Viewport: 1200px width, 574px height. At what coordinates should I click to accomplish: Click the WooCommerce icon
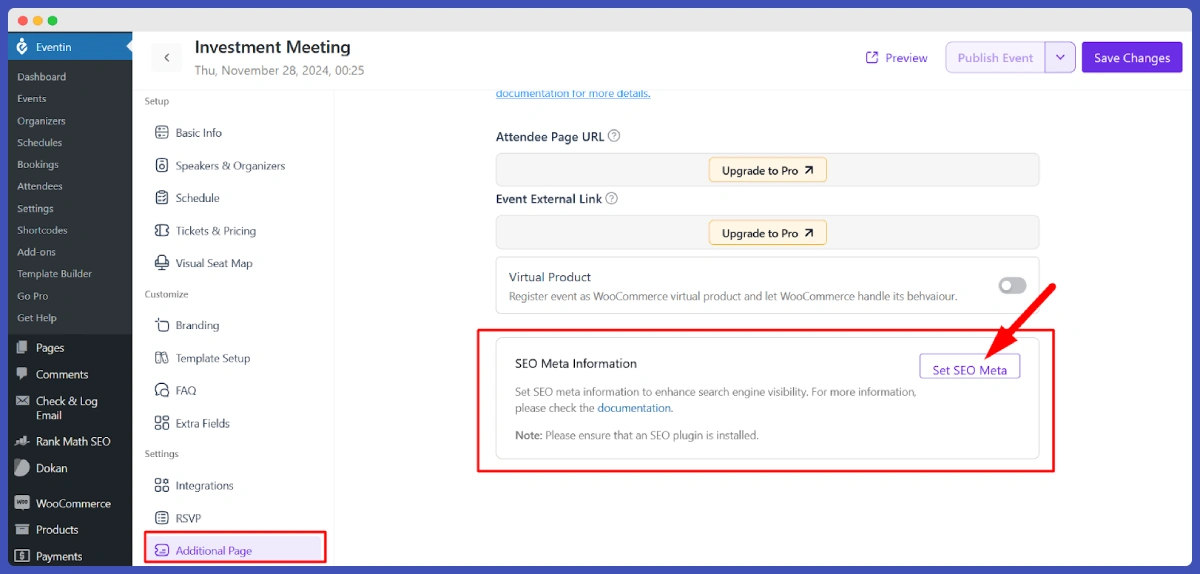click(x=22, y=503)
